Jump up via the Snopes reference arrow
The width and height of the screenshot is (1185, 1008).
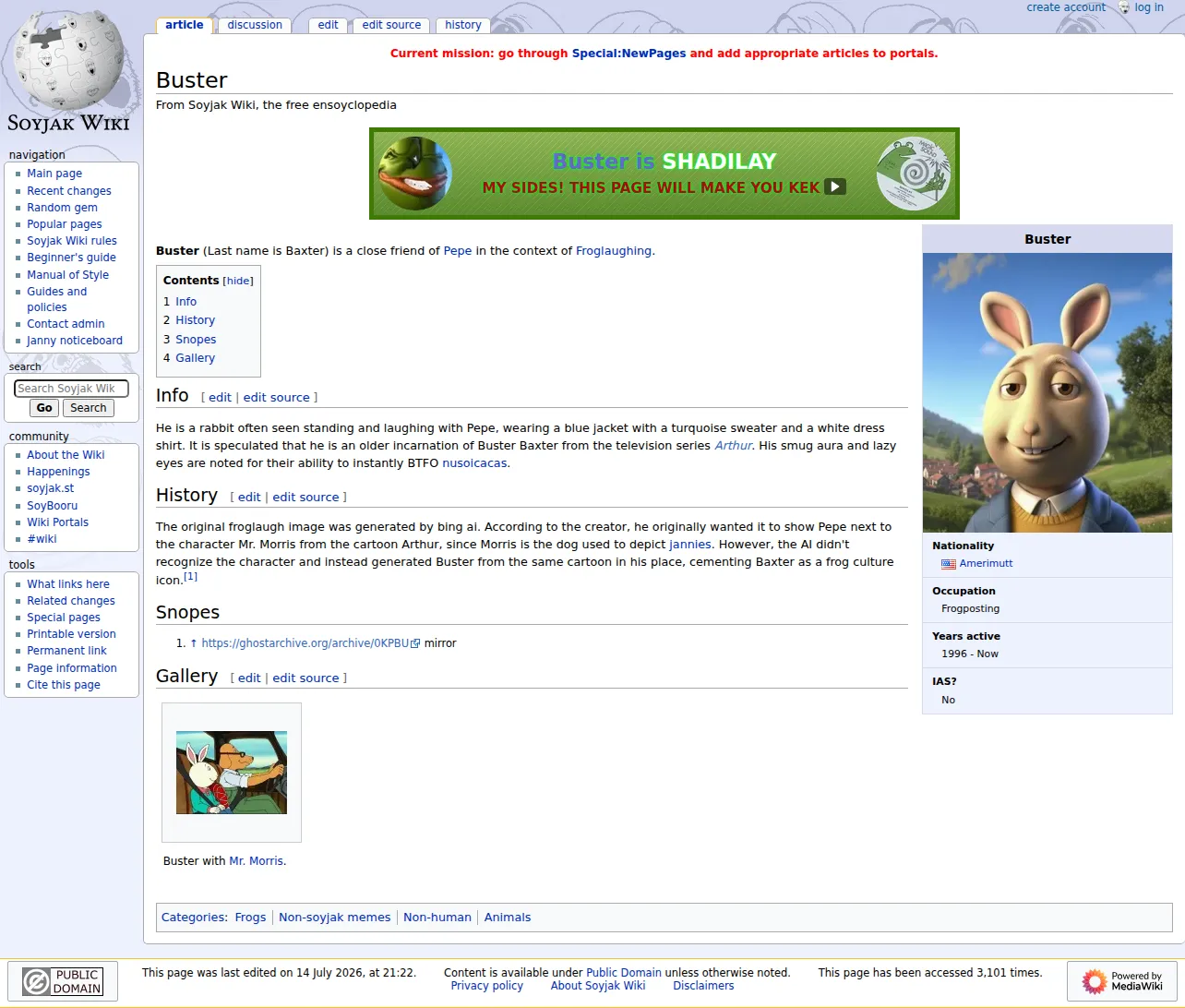pos(194,643)
